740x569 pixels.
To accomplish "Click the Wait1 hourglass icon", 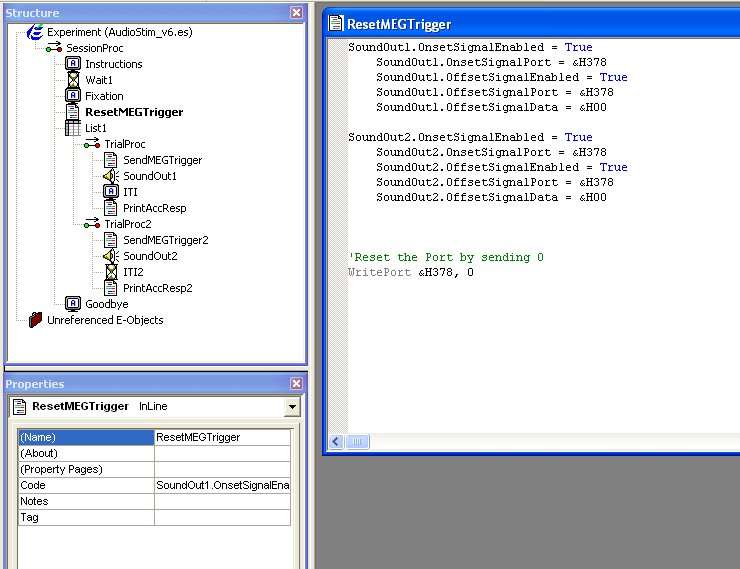I will pyautogui.click(x=73, y=80).
